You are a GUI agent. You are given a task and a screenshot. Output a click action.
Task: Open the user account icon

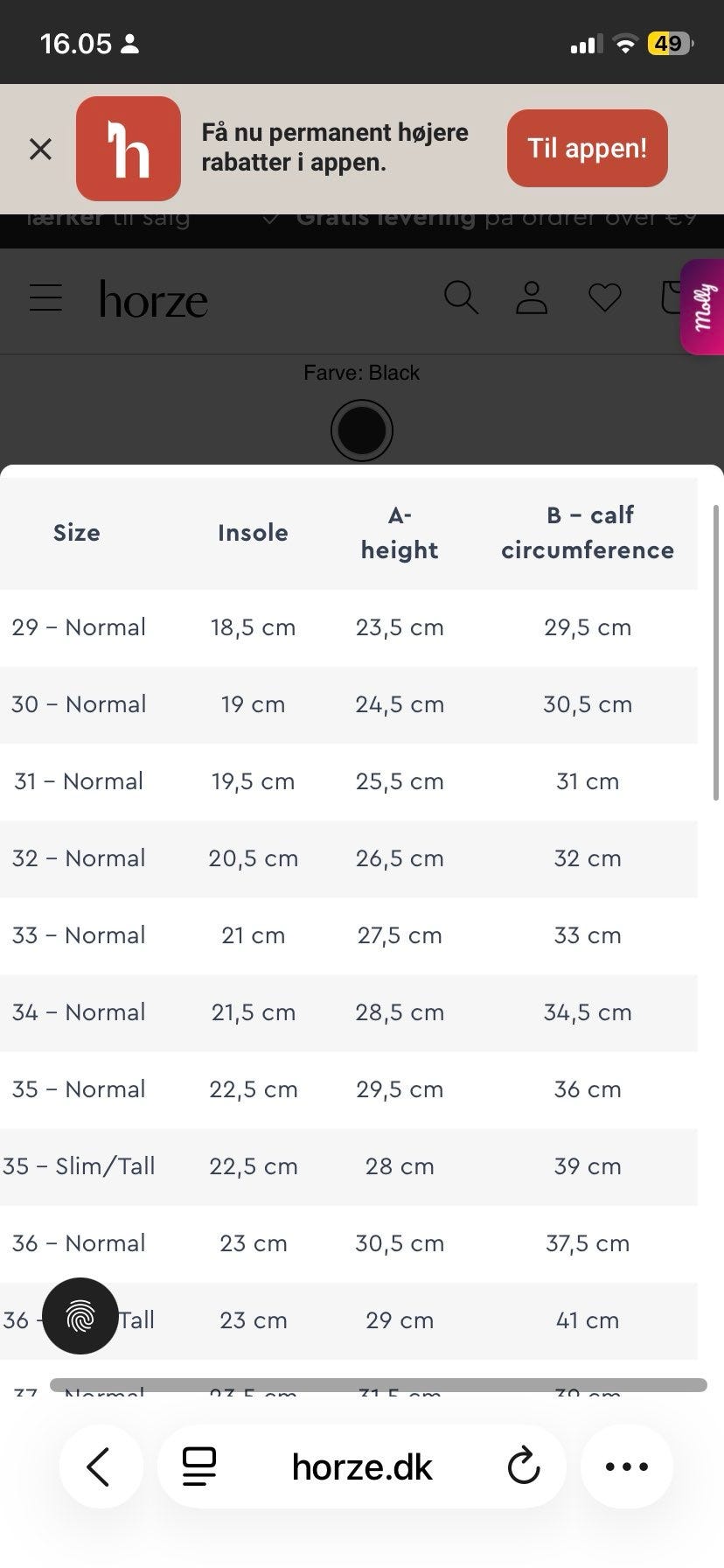pos(532,297)
